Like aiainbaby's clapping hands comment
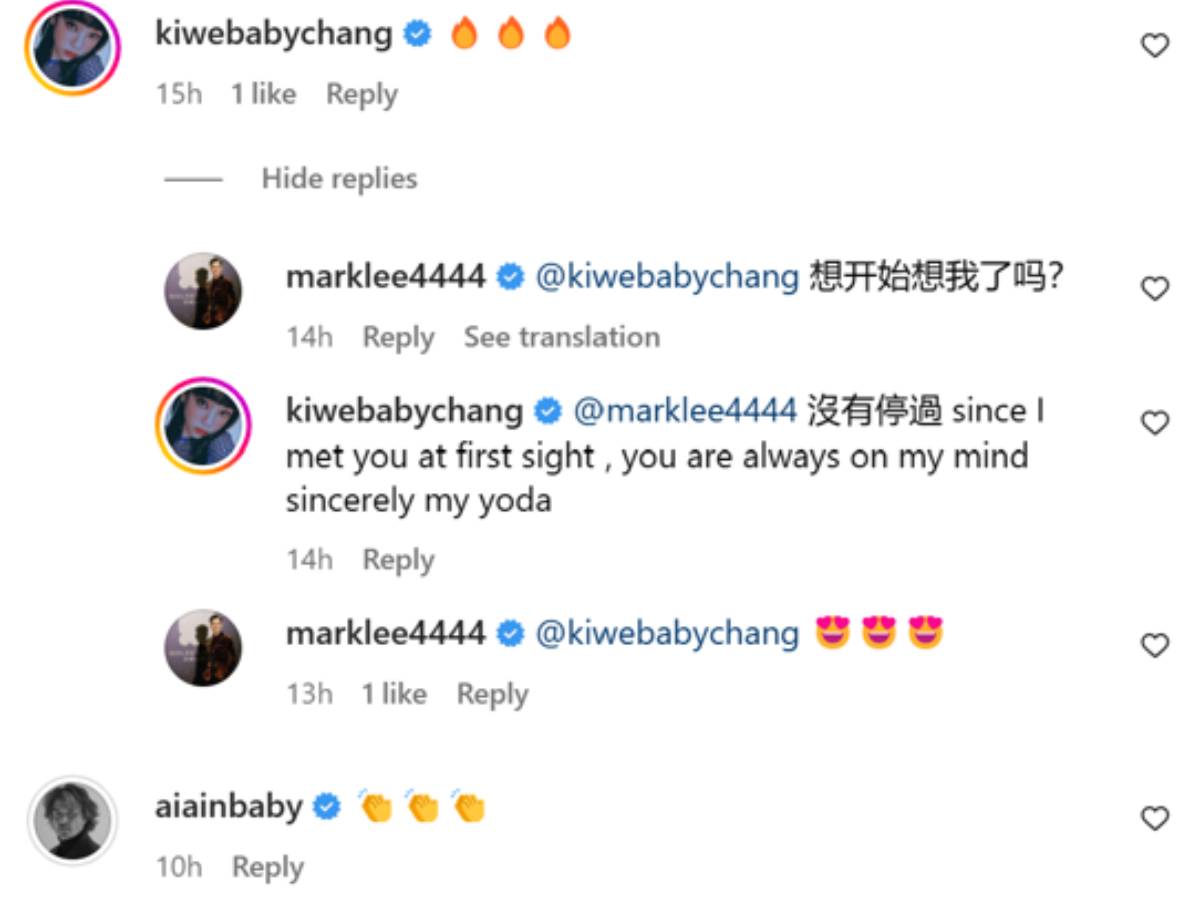The height and width of the screenshot is (900, 1200). (x=1155, y=819)
